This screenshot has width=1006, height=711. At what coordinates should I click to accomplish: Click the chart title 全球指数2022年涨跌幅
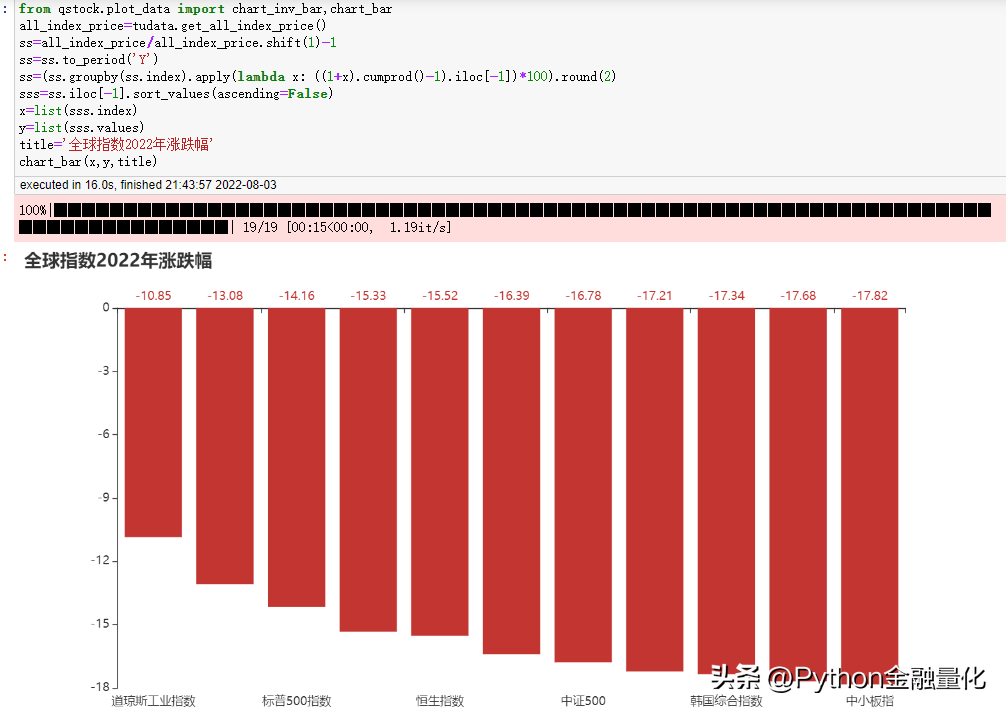[x=118, y=261]
